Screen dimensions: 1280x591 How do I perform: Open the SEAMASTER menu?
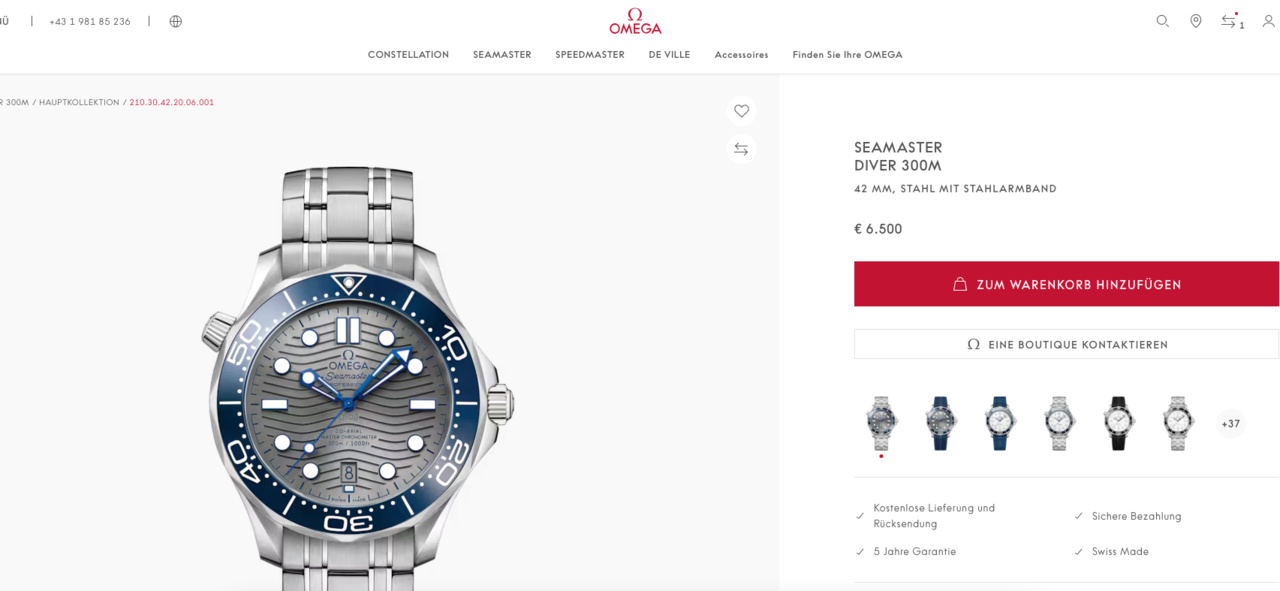(502, 55)
